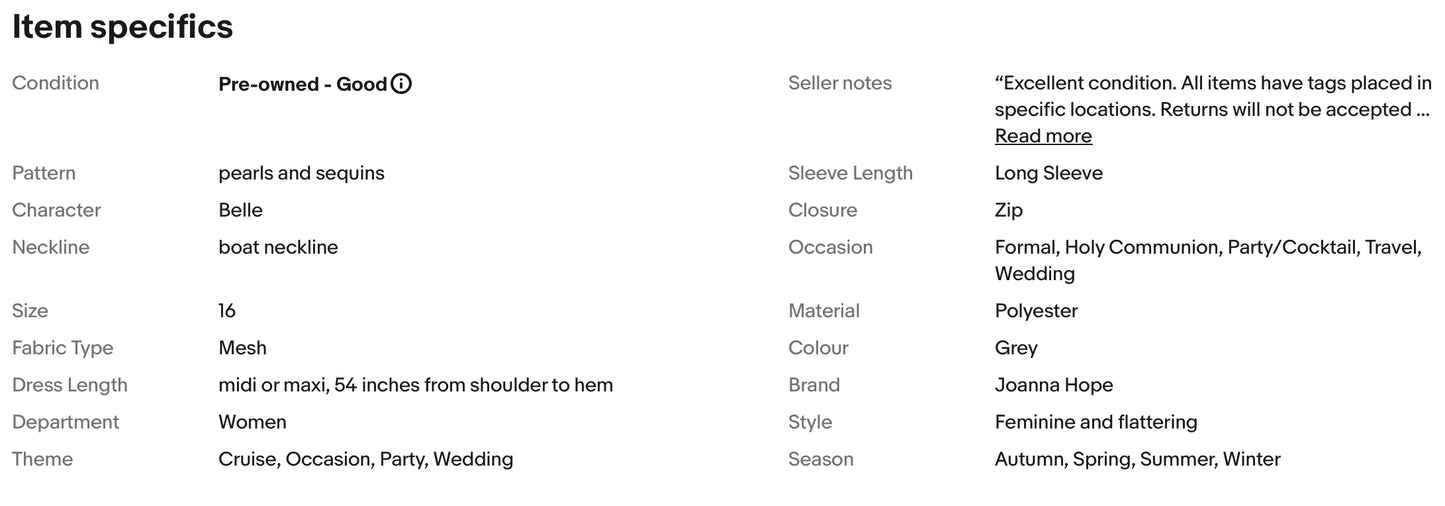Expand seller notes with Read more
Image resolution: width=1445 pixels, height=506 pixels.
pos(1043,136)
